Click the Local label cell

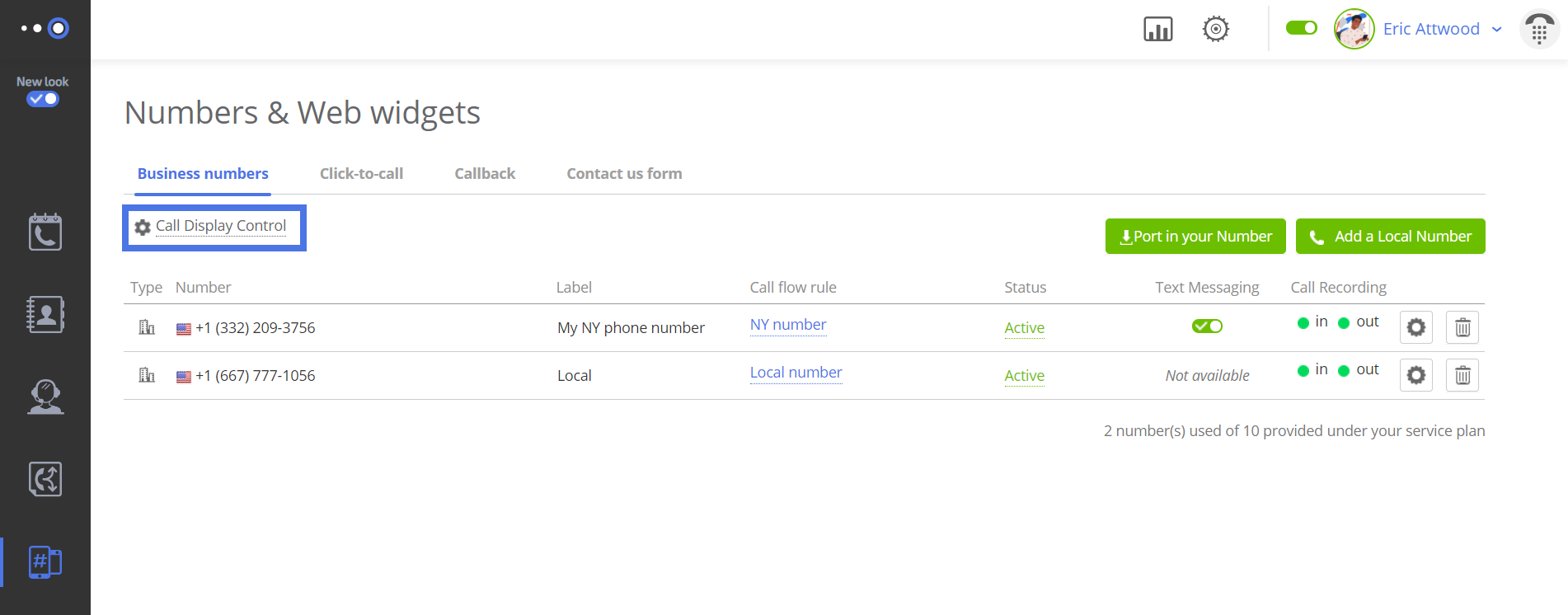574,376
